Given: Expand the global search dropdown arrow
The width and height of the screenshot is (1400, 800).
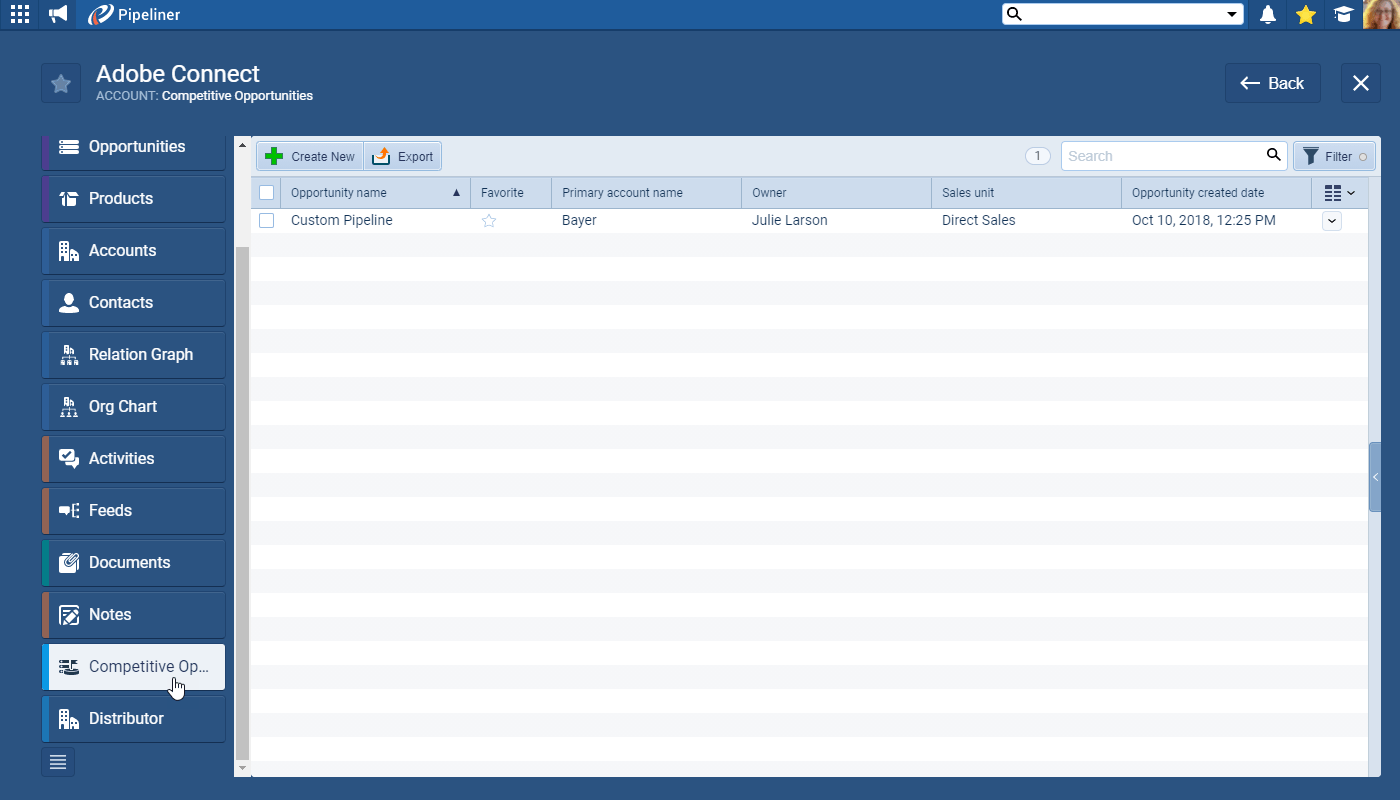Looking at the screenshot, I should pos(1234,14).
